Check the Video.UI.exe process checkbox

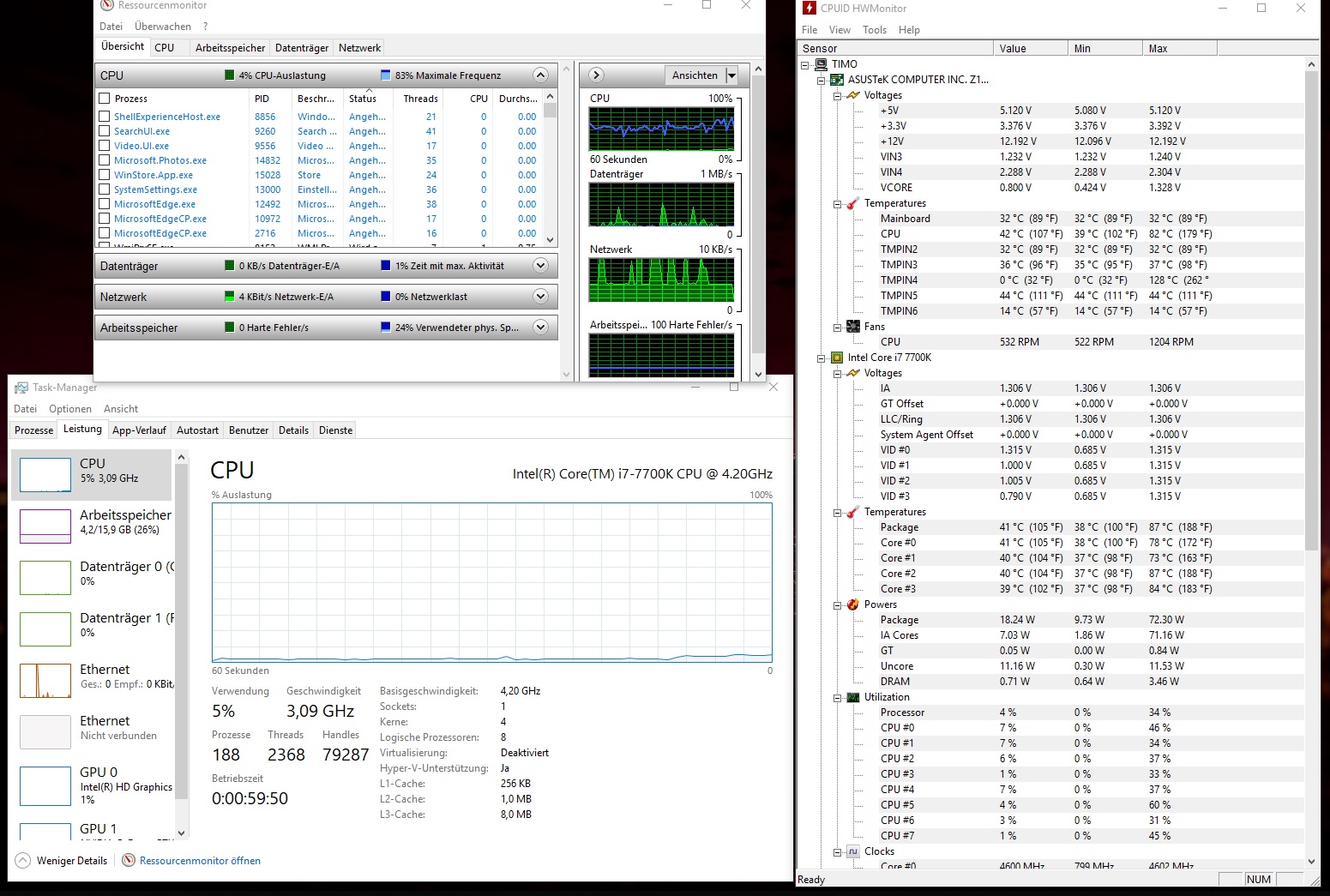click(x=105, y=146)
